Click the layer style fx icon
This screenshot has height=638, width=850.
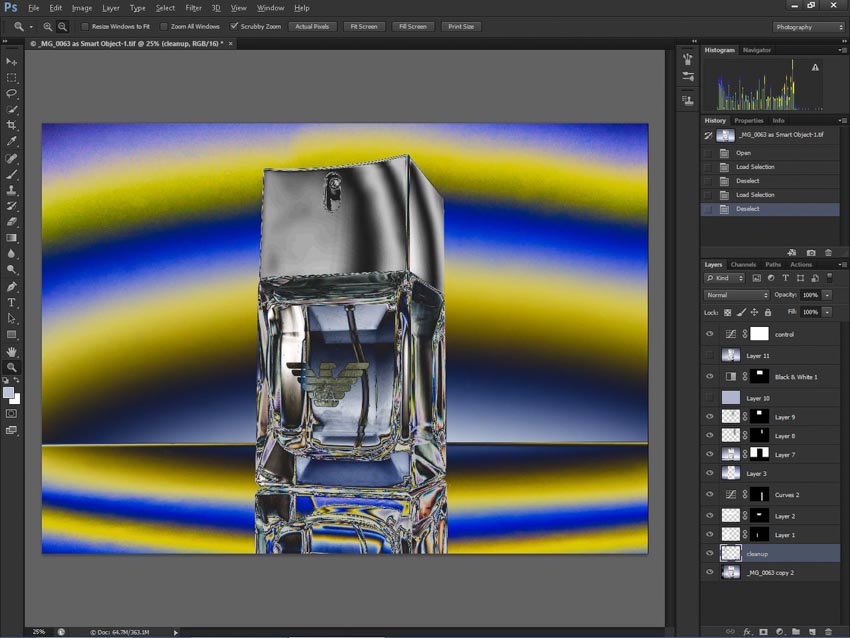[747, 631]
